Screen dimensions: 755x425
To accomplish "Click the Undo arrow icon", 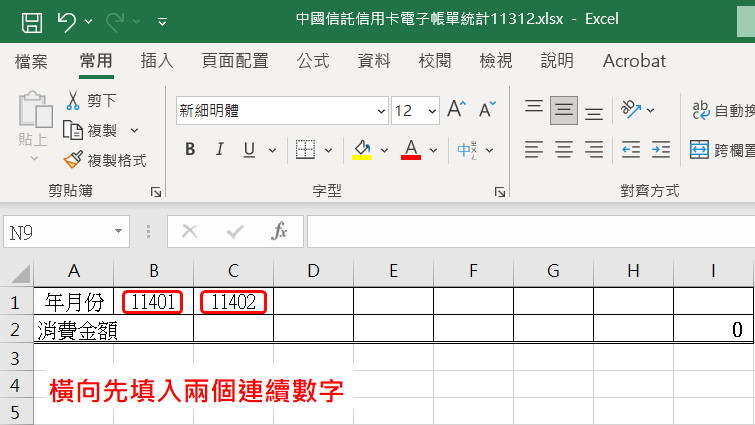I will point(67,19).
